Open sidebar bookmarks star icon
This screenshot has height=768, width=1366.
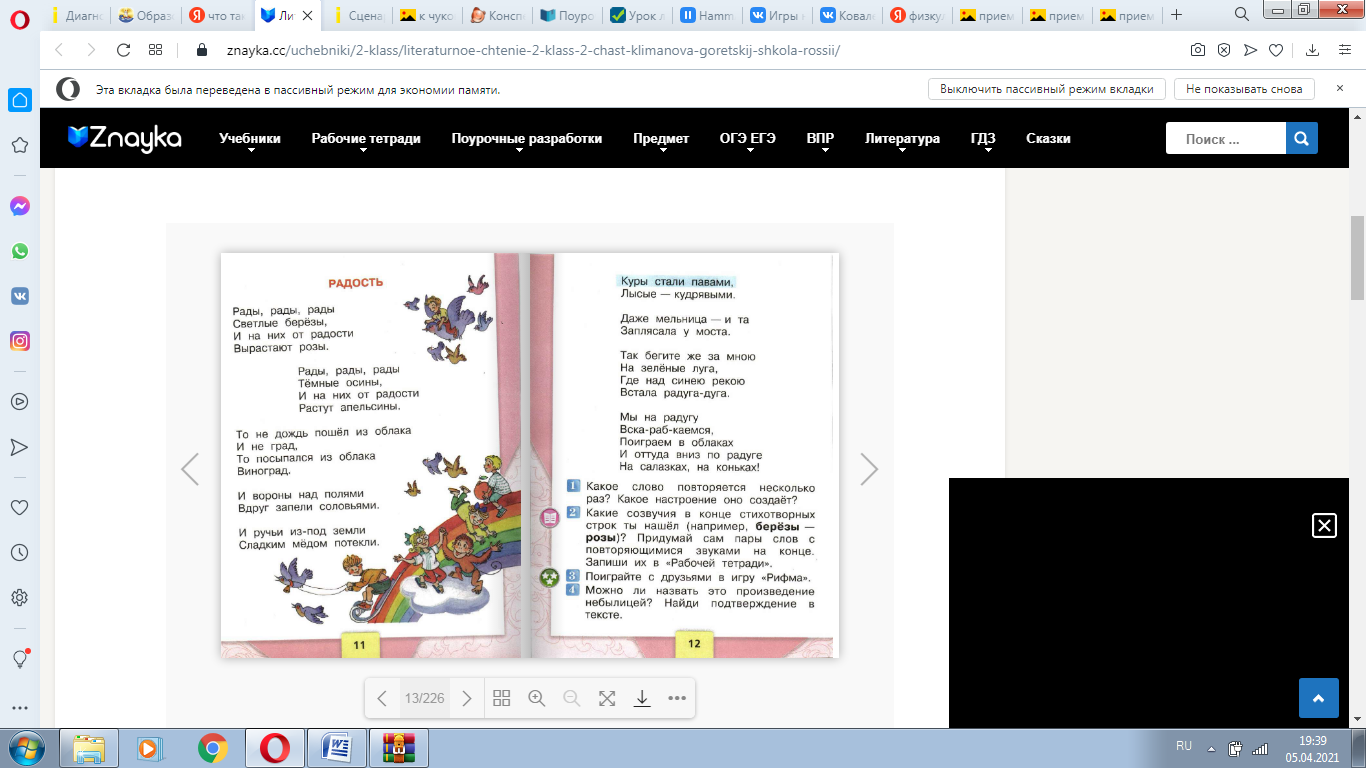point(19,145)
